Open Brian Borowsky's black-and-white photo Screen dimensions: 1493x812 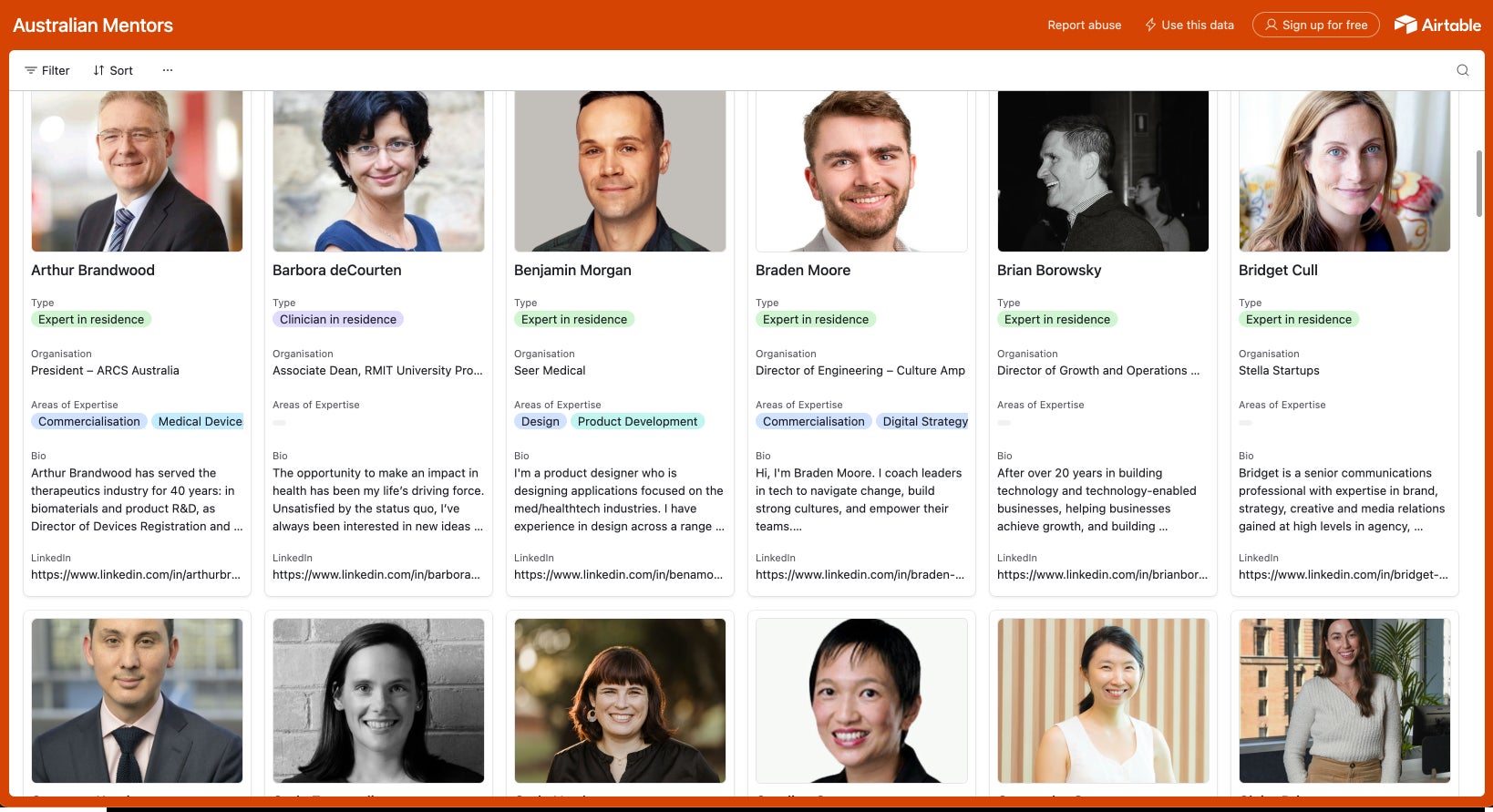pyautogui.click(x=1103, y=170)
